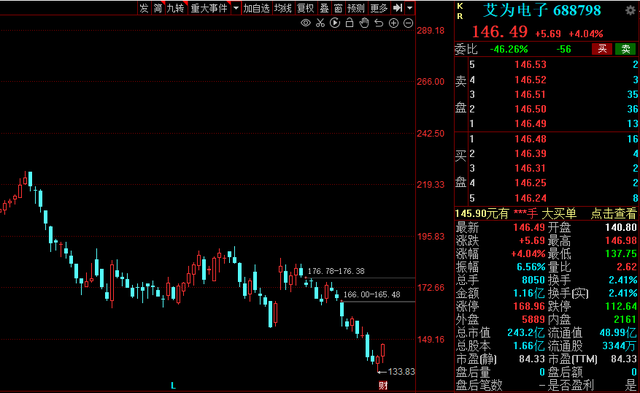Screen dimensions: 640x393
Task: Zoom out with the minus icon
Action: coord(408,23)
